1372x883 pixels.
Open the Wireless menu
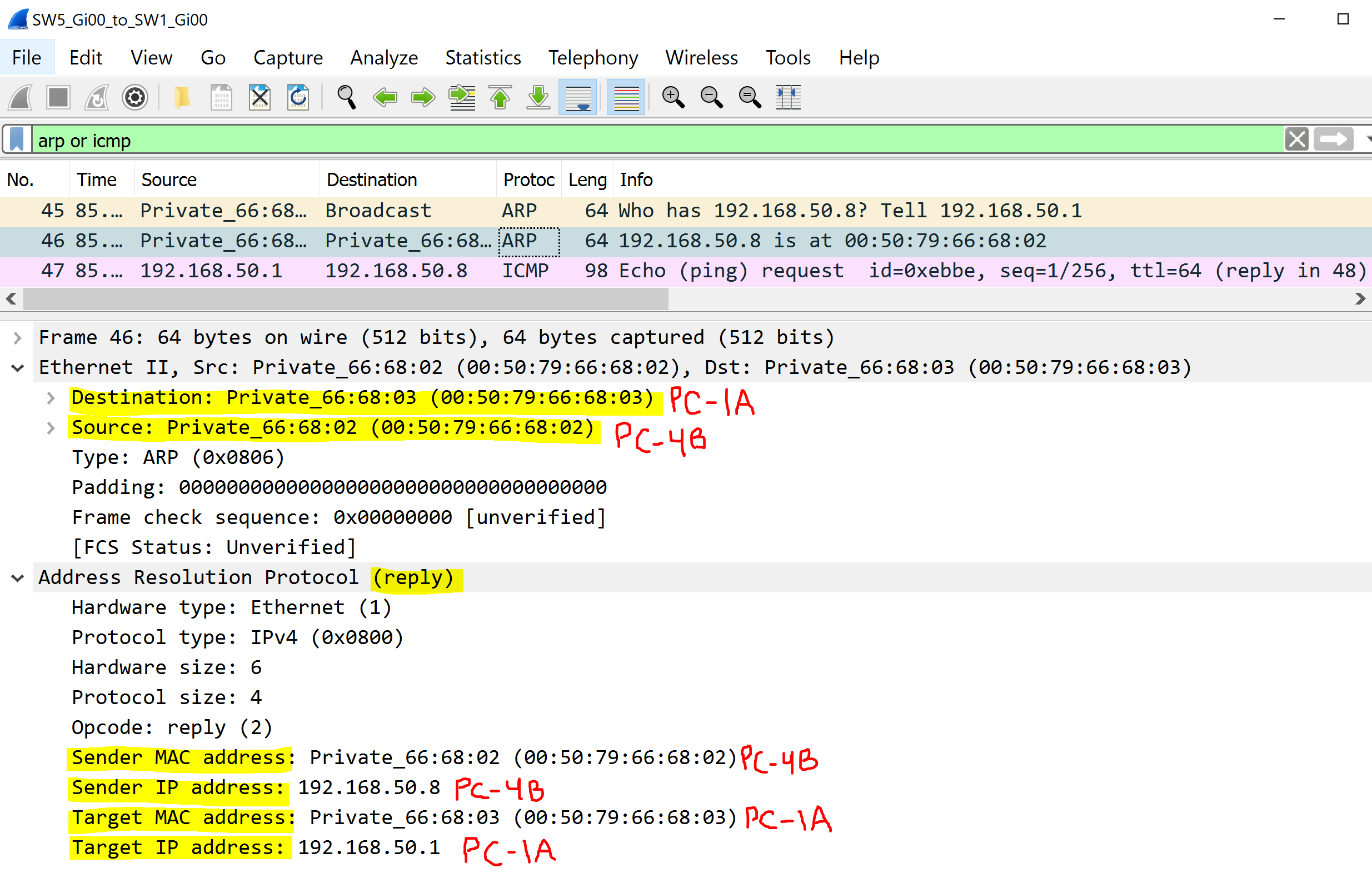(x=701, y=57)
